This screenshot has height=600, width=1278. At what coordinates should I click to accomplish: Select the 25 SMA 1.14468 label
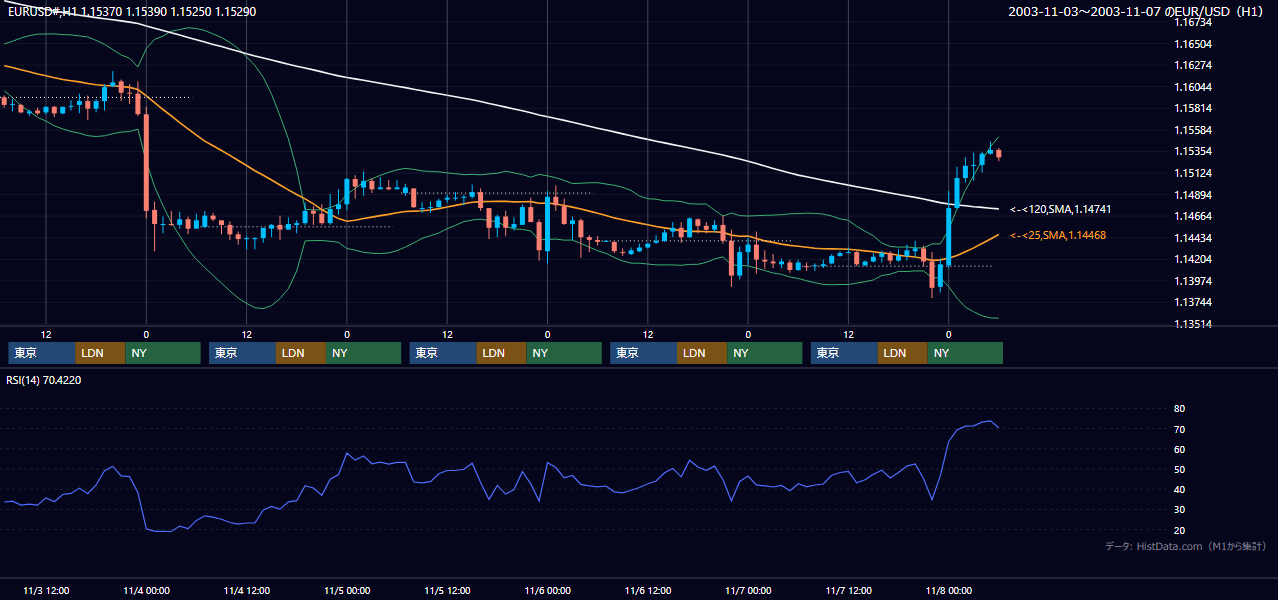point(1058,235)
